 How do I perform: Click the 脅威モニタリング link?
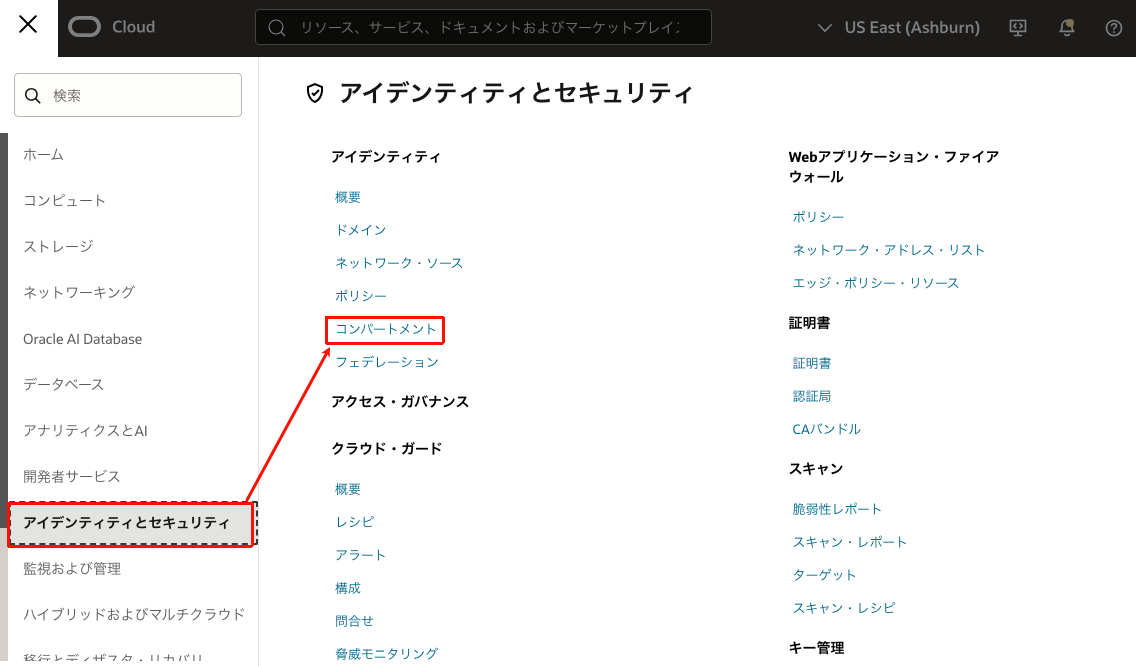pyautogui.click(x=386, y=654)
